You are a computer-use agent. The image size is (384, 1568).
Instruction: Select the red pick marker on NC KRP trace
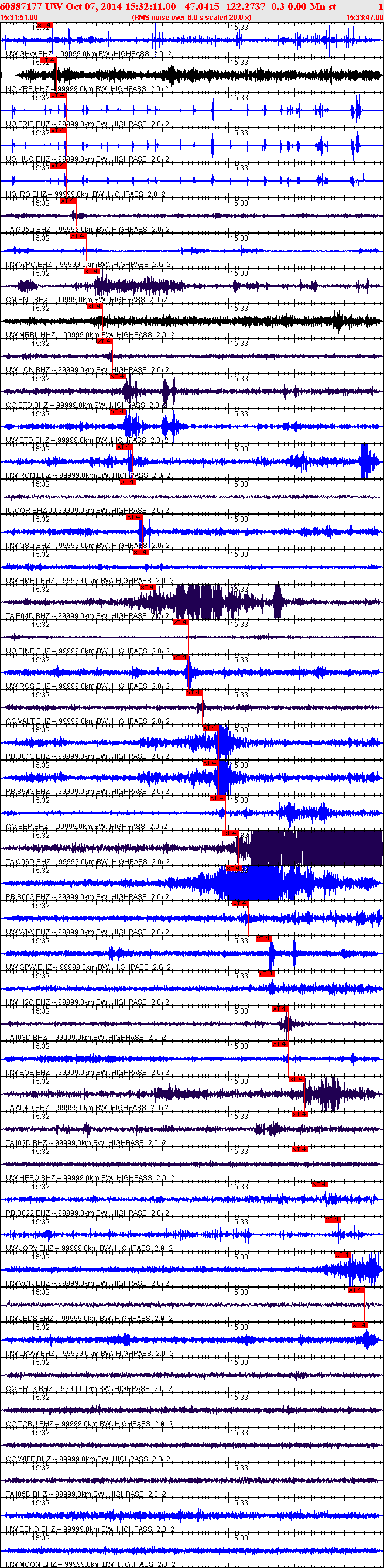49,60
